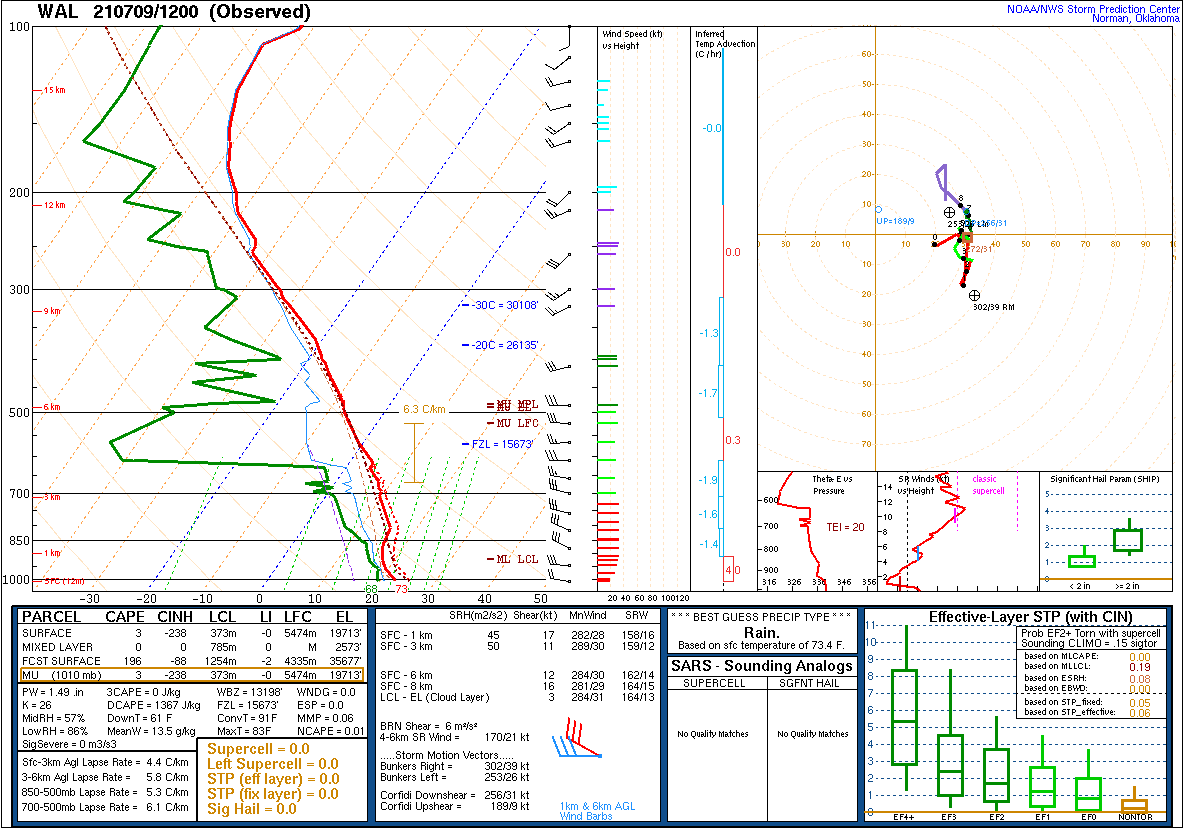Screen dimensions: 1183x828
Task: Click the "UP=189/9" hodograph label
Action: pos(896,221)
